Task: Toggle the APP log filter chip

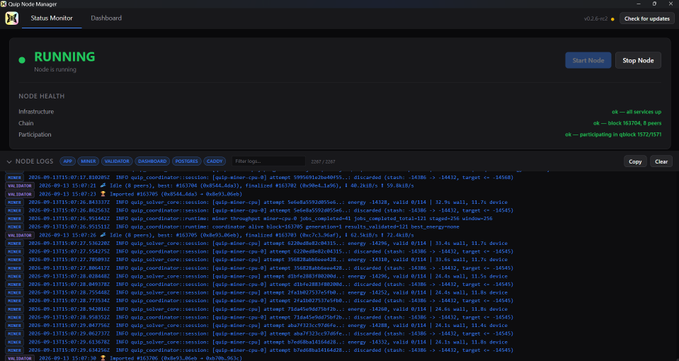Action: 68,161
